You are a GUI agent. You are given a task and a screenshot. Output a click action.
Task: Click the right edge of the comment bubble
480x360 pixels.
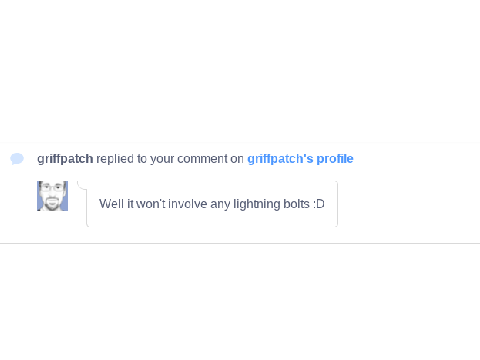337,204
